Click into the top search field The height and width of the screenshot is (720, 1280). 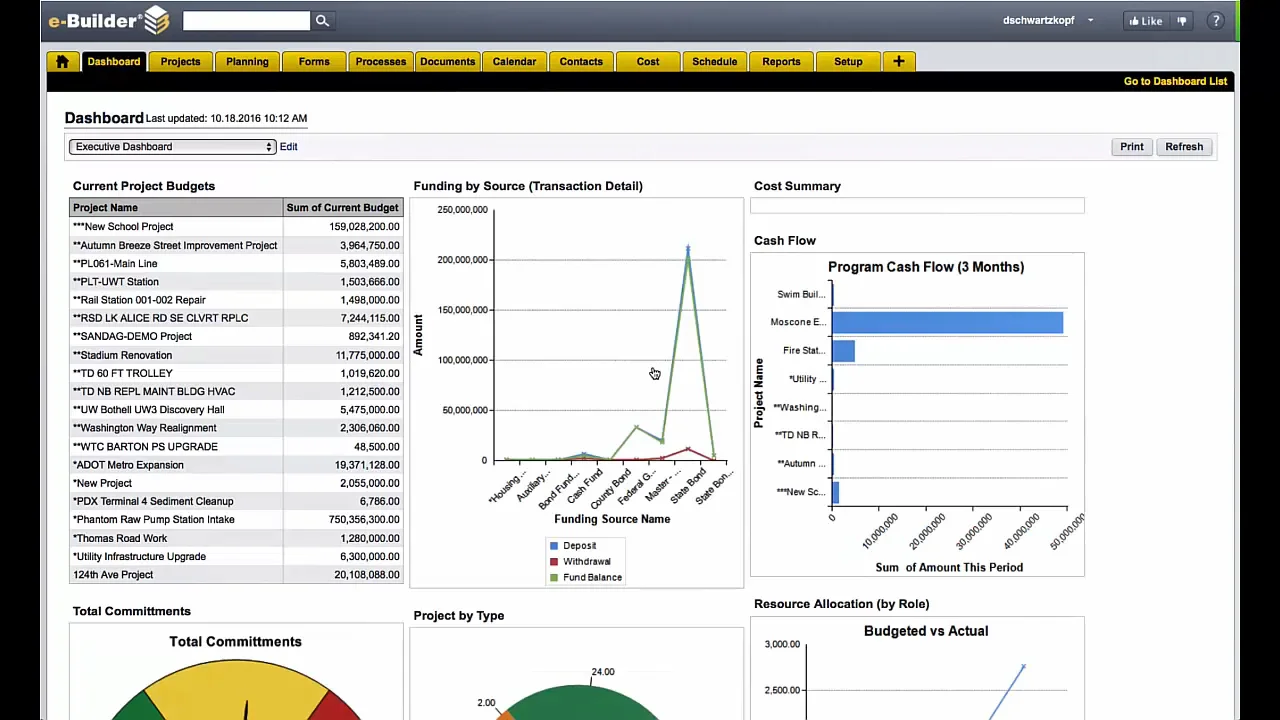tap(246, 21)
